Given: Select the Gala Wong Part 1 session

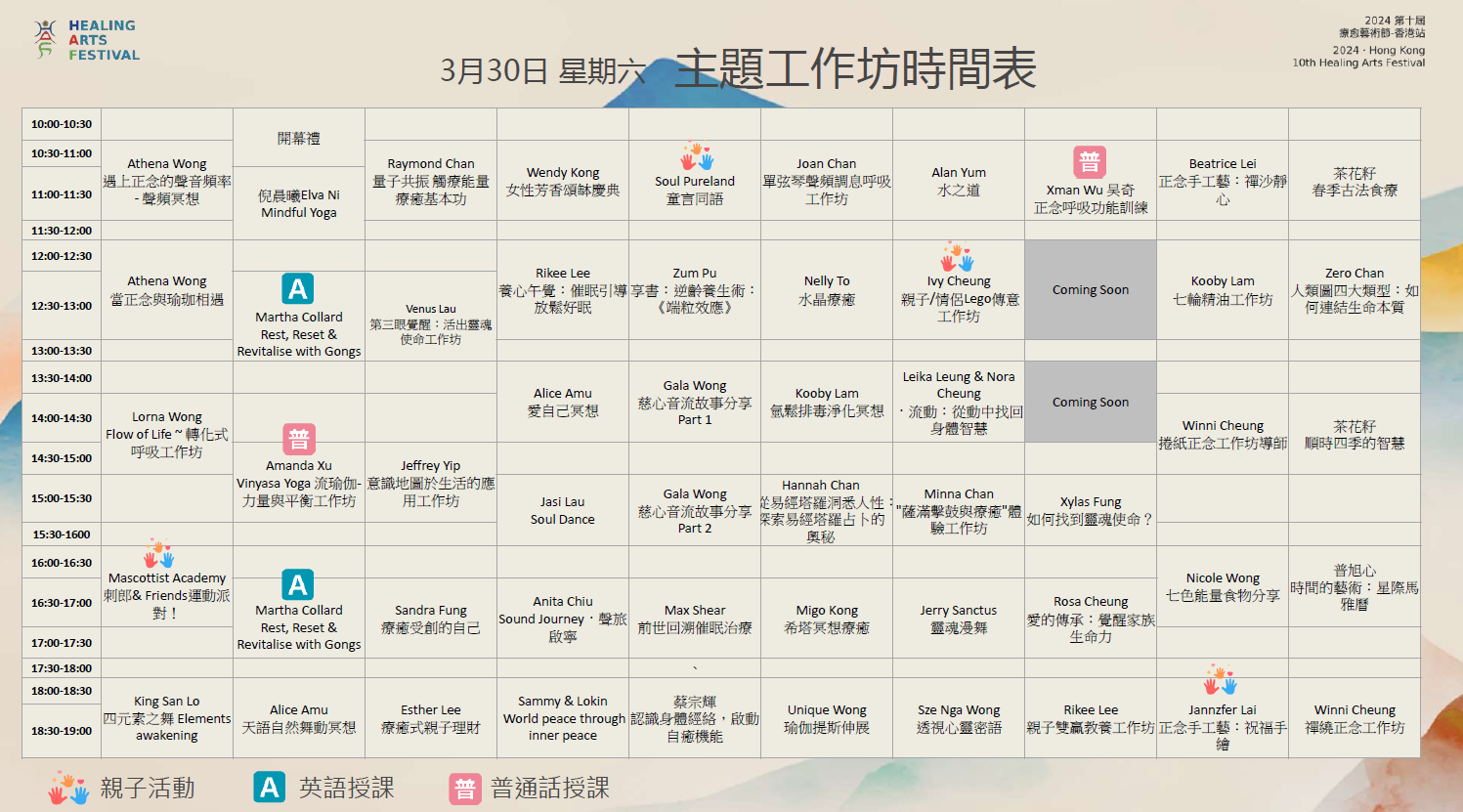Looking at the screenshot, I should click(x=695, y=402).
